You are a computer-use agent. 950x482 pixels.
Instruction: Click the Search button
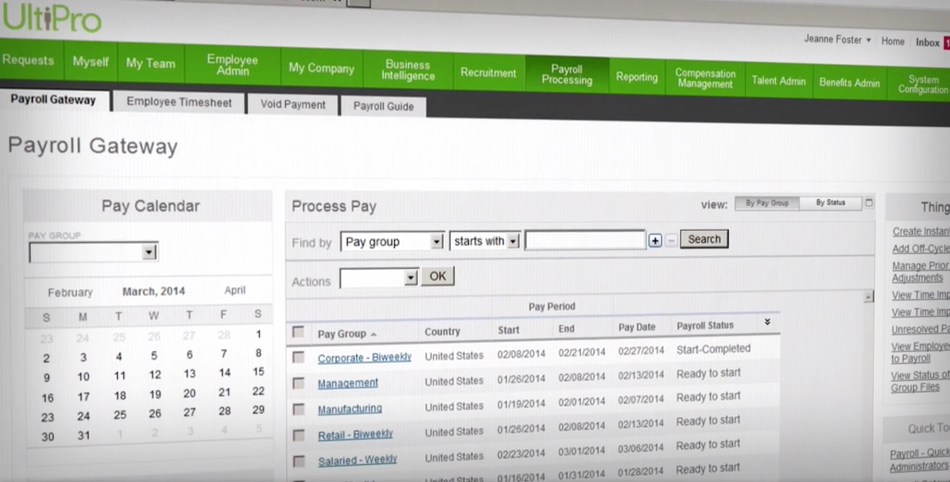[x=704, y=239]
